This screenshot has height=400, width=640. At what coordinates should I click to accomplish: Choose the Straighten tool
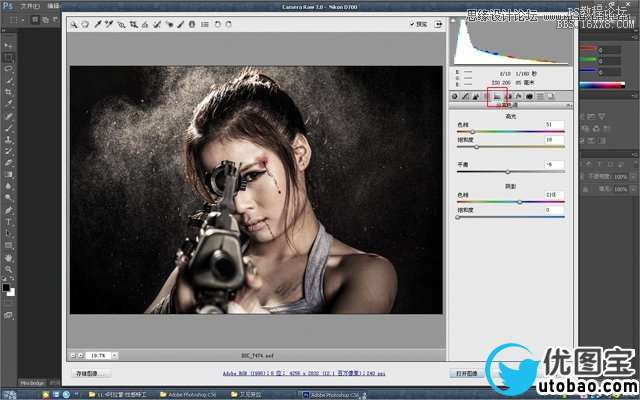[x=144, y=24]
